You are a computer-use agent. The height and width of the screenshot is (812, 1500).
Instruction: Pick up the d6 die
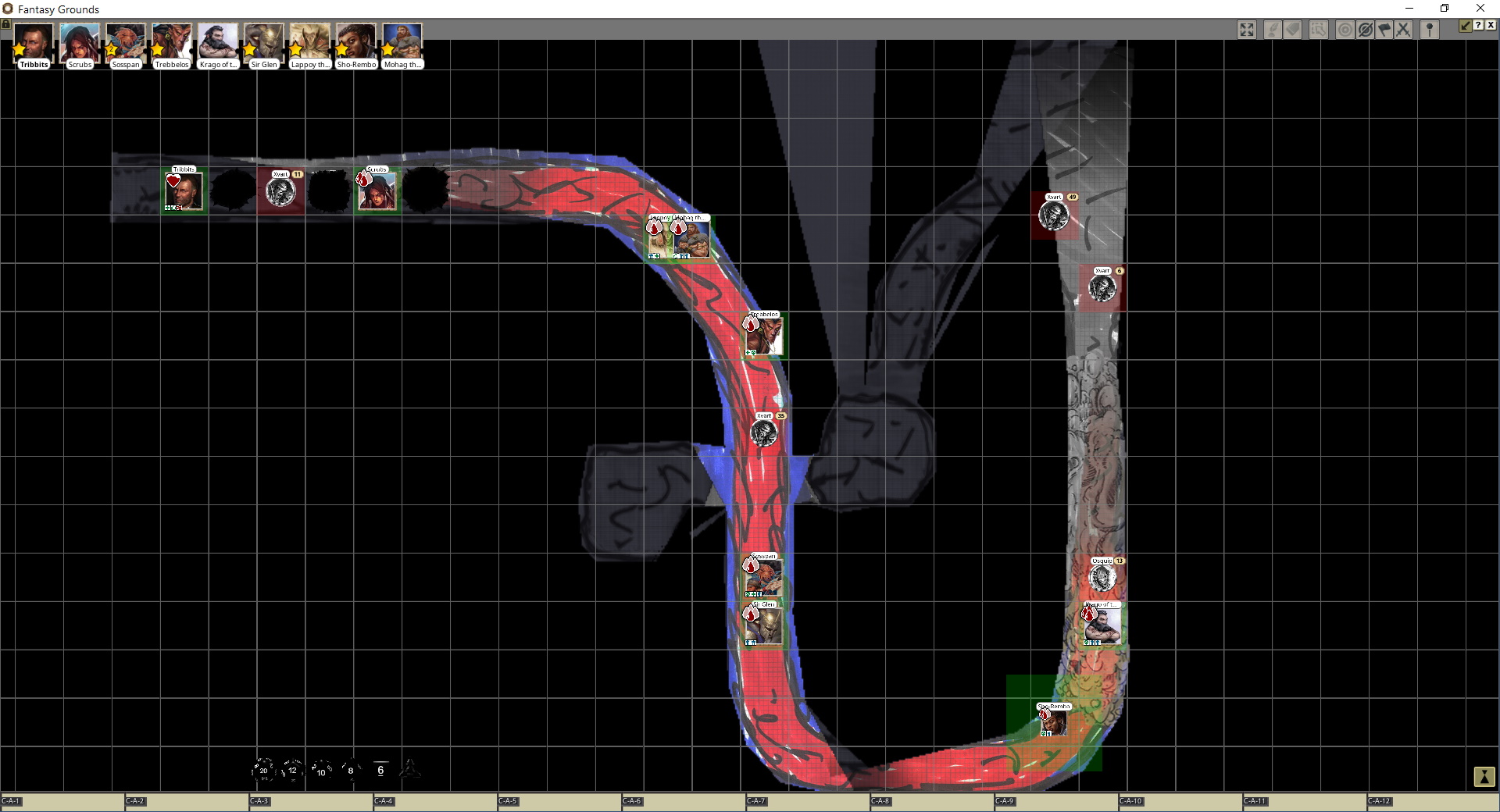pos(380,770)
